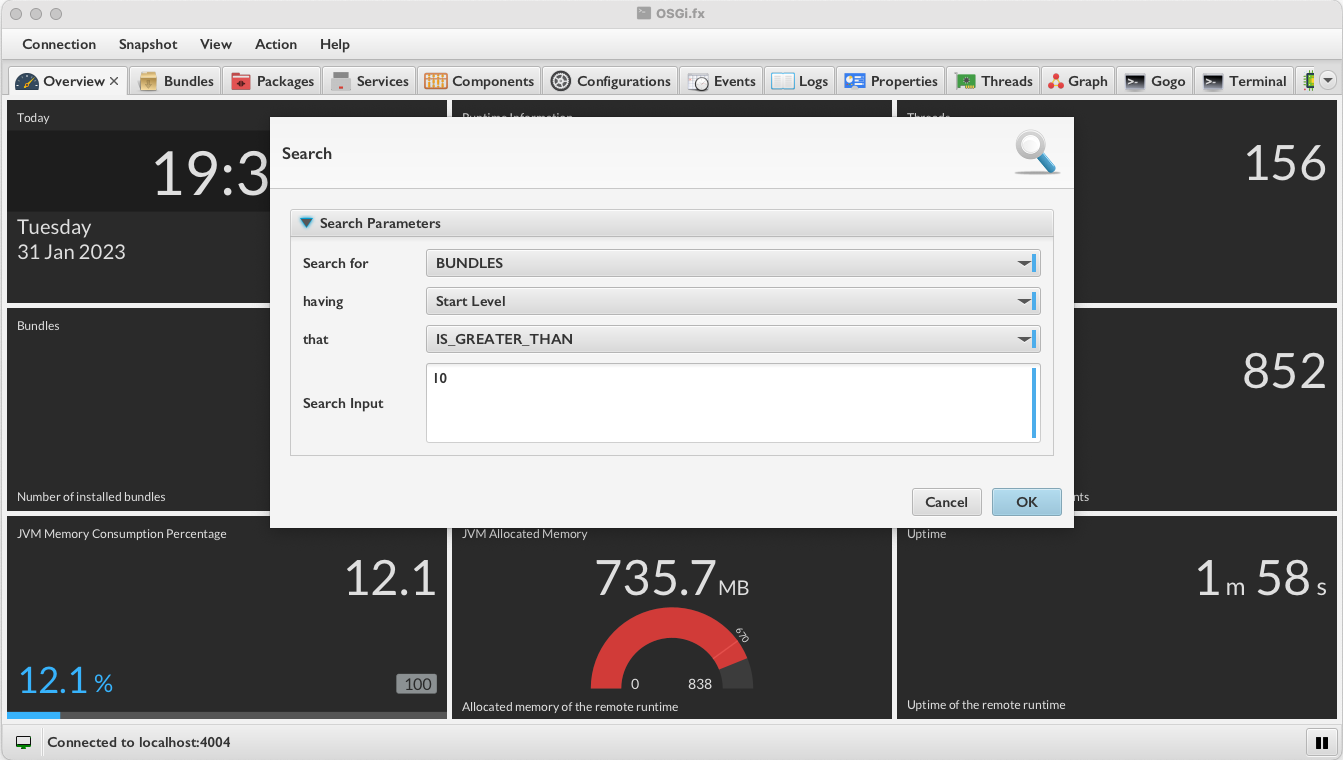Click the Events tab icon
Image resolution: width=1343 pixels, height=760 pixels.
click(697, 81)
